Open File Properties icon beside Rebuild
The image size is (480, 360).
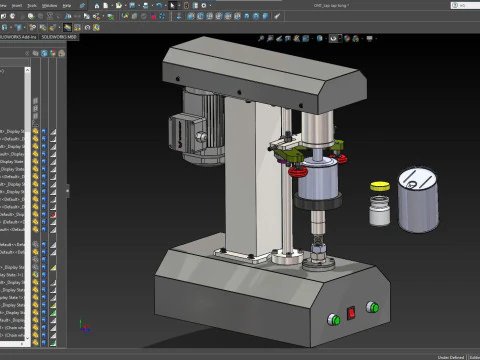coord(195,5)
